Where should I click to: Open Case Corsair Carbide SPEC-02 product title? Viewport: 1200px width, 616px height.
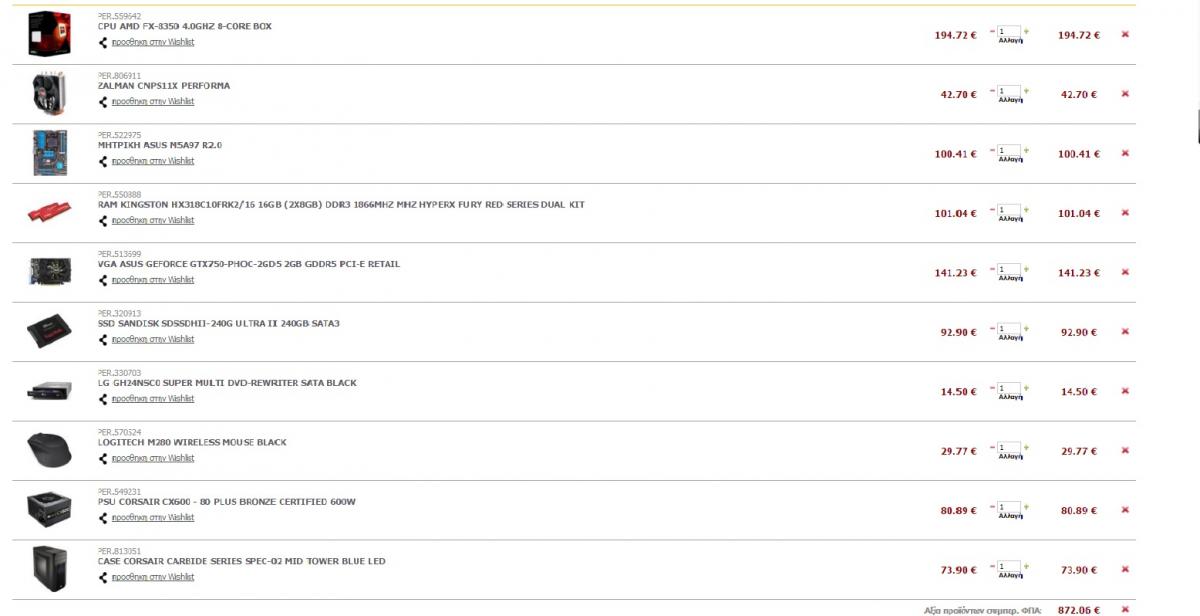coord(242,561)
